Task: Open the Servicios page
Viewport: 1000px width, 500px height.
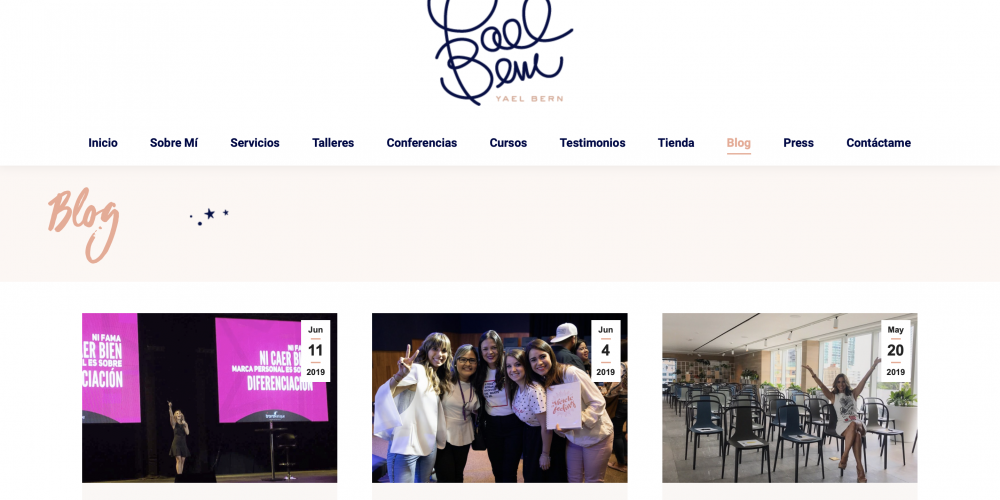Action: [x=254, y=143]
